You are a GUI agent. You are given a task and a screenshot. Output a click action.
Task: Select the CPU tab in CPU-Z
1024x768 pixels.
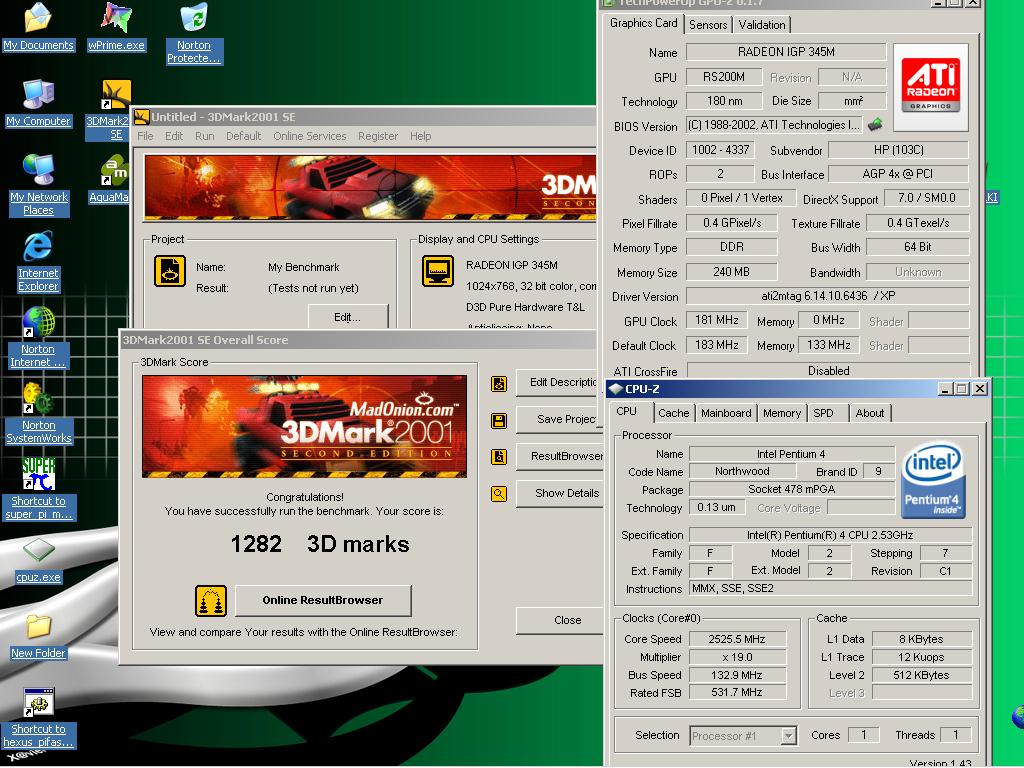pos(626,411)
